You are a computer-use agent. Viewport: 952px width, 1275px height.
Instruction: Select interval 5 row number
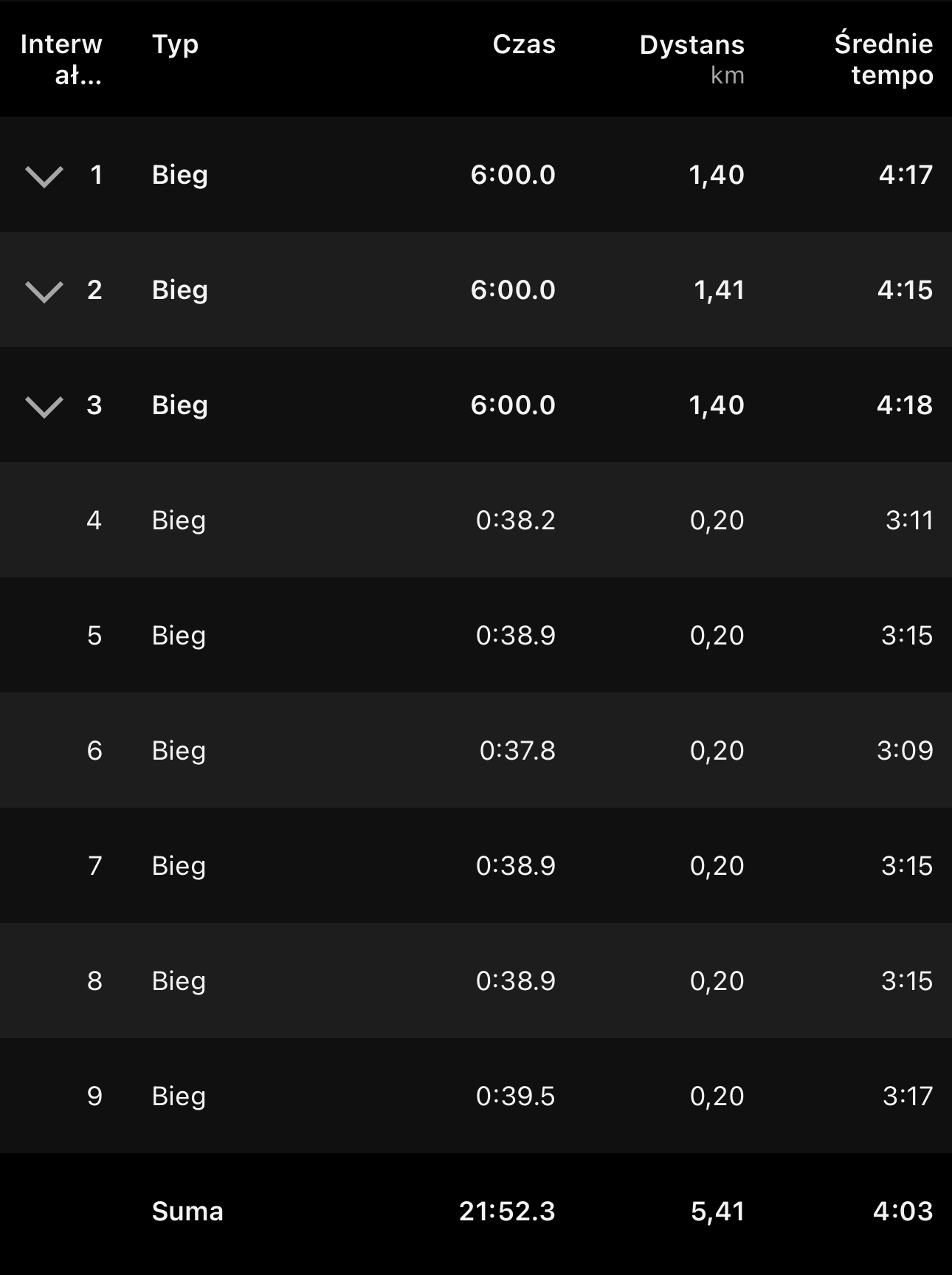[94, 636]
